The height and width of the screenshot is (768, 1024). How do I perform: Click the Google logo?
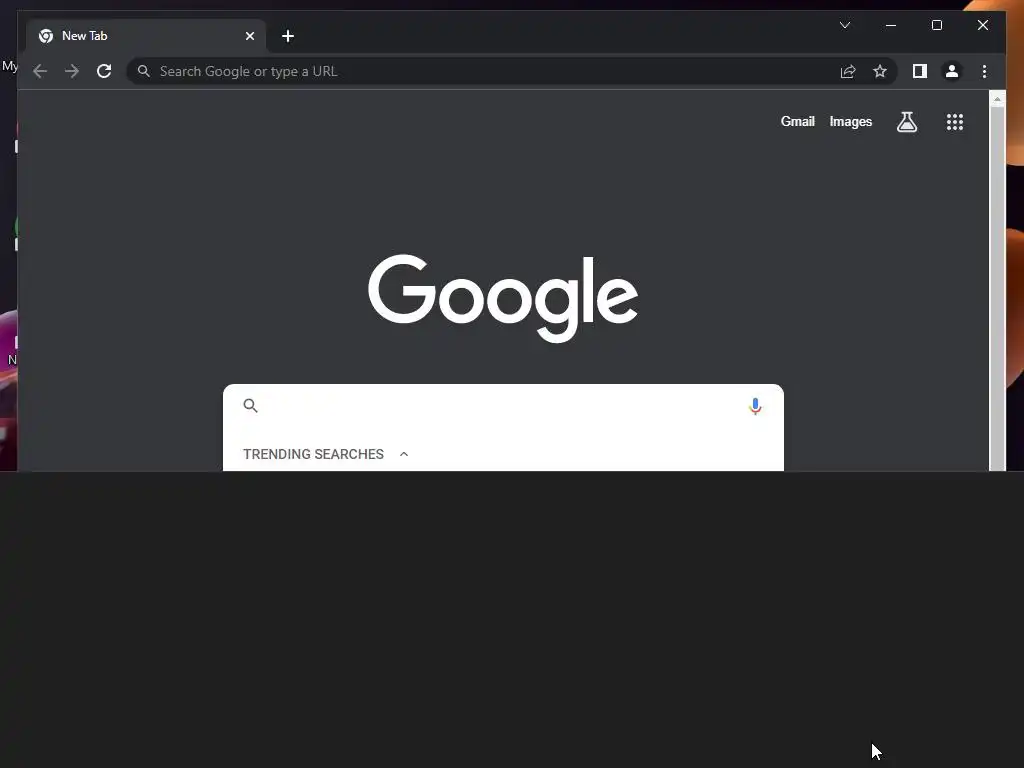tap(503, 298)
